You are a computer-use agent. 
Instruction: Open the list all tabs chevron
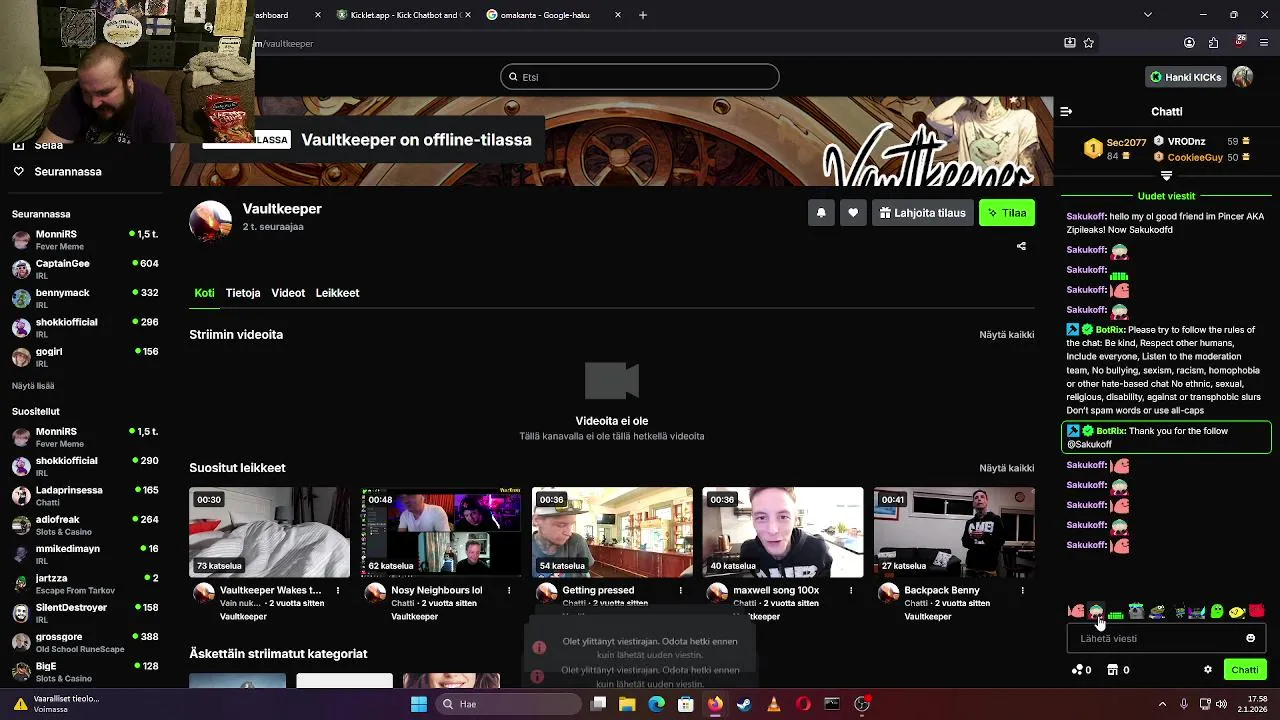1147,15
